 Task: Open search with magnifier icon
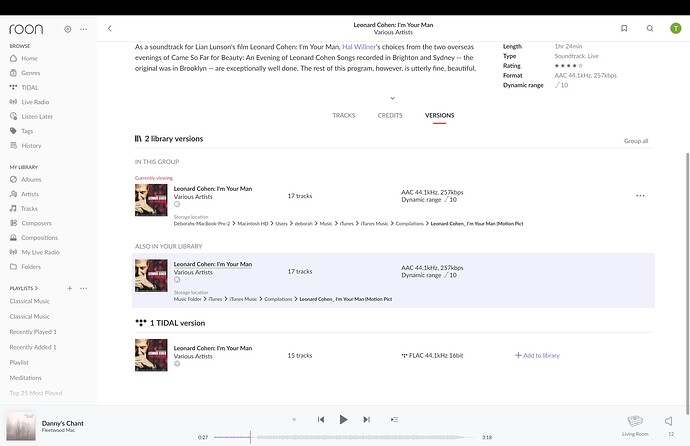pos(650,29)
